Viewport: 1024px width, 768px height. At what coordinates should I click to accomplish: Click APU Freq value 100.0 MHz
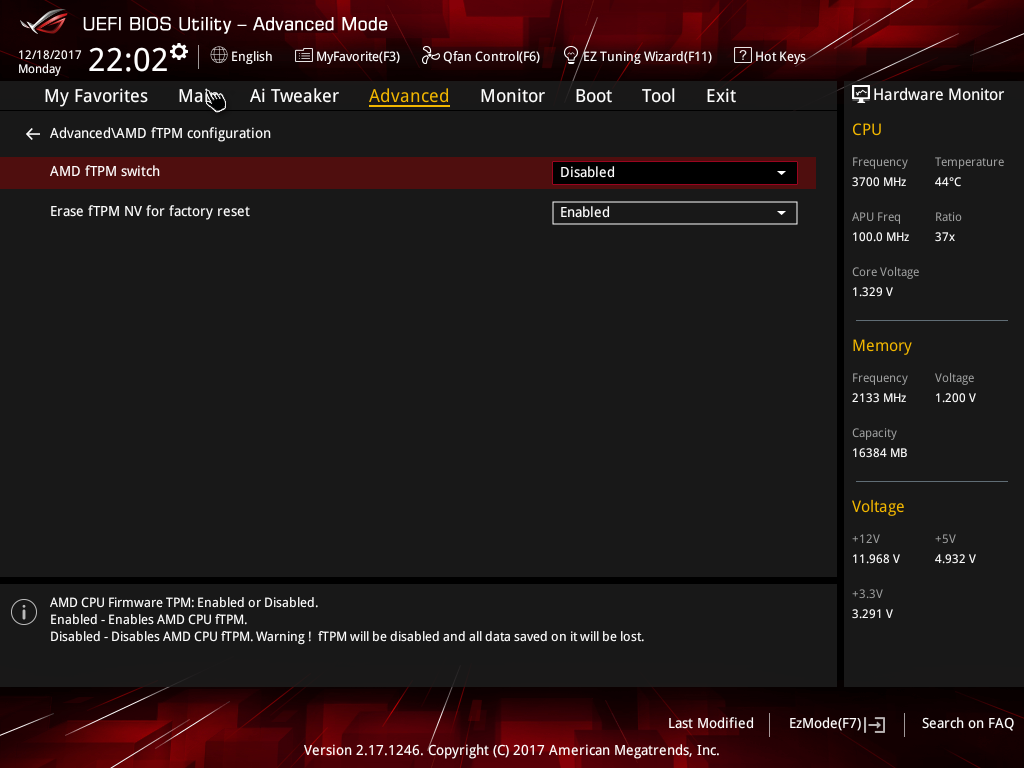pos(880,236)
